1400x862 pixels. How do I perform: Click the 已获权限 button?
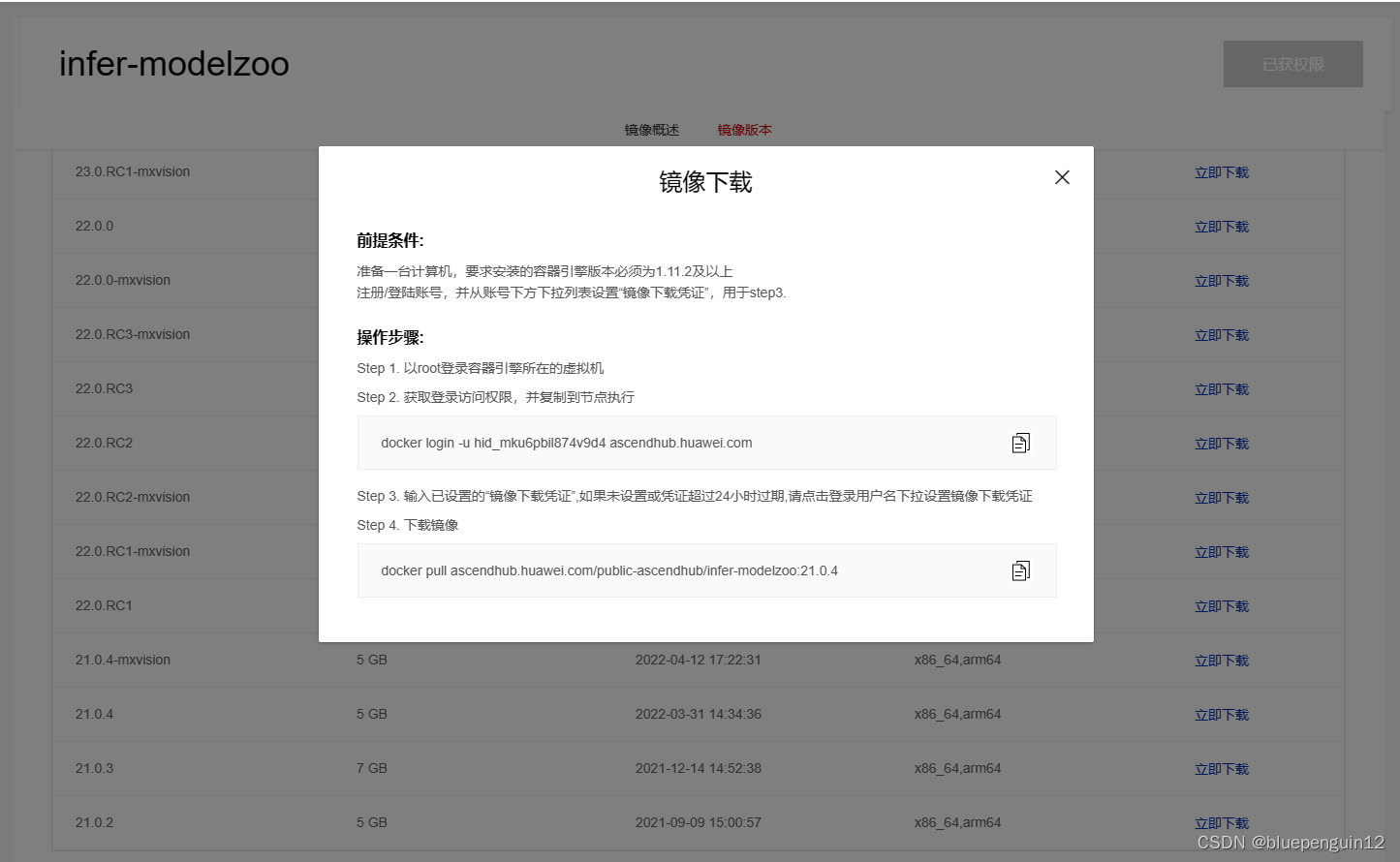point(1292,64)
